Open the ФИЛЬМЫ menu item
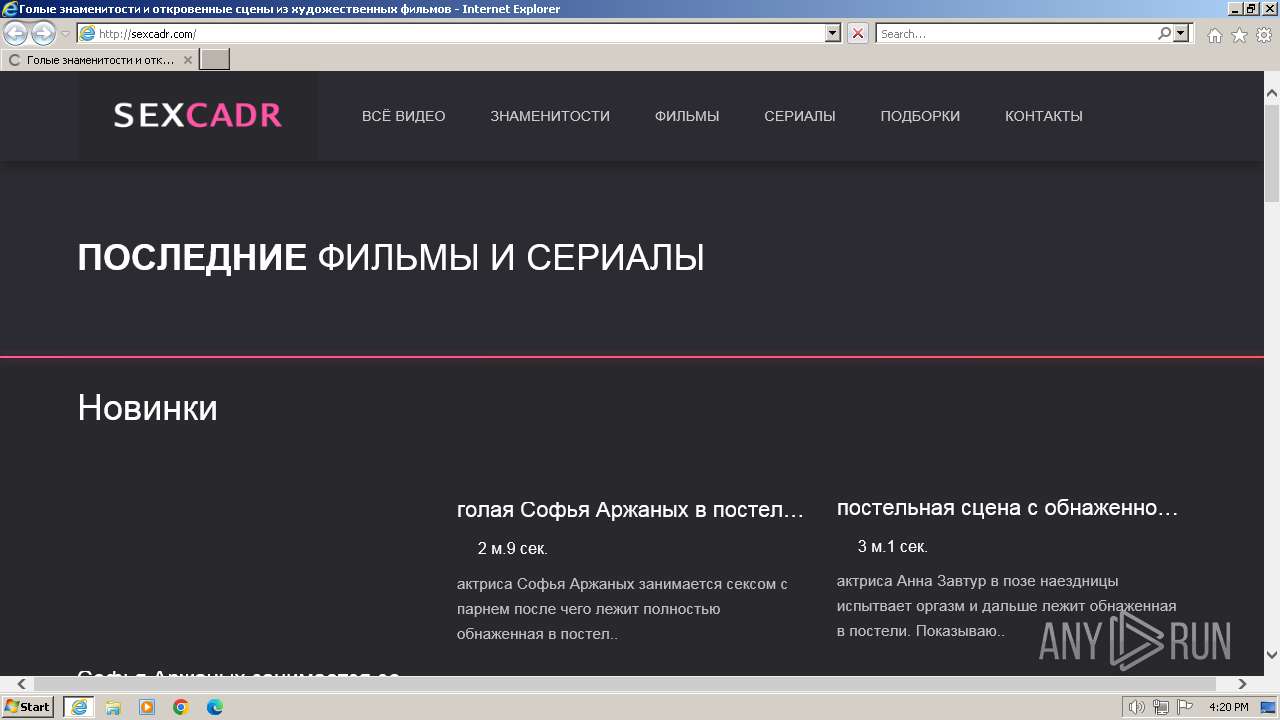 (x=687, y=116)
